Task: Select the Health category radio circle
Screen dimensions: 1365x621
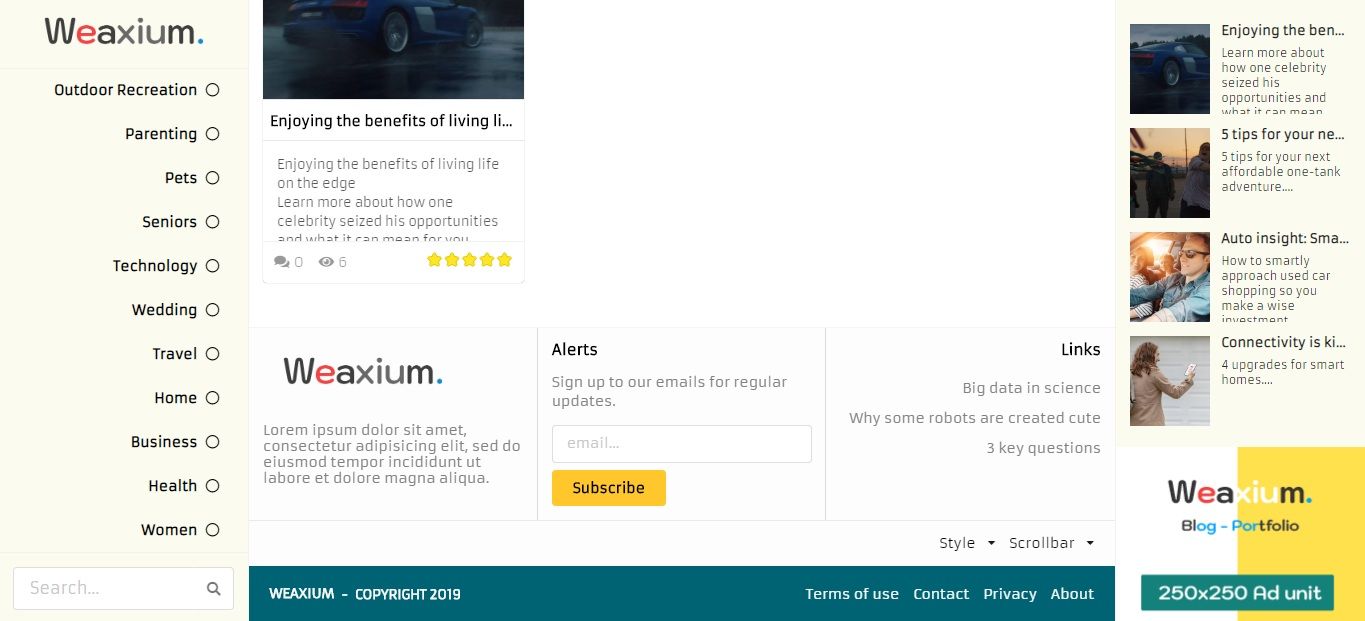Action: (212, 486)
